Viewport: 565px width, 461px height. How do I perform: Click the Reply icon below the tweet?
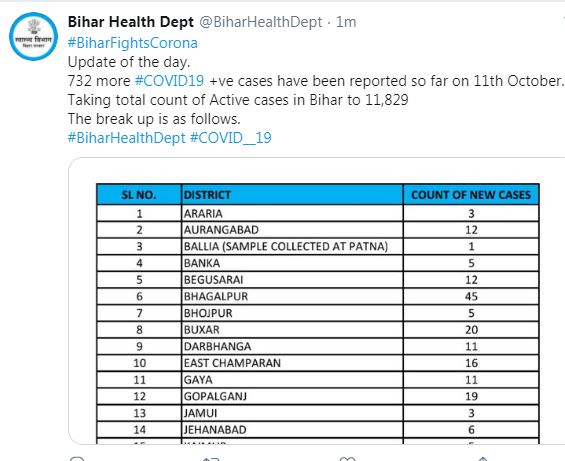(x=77, y=459)
